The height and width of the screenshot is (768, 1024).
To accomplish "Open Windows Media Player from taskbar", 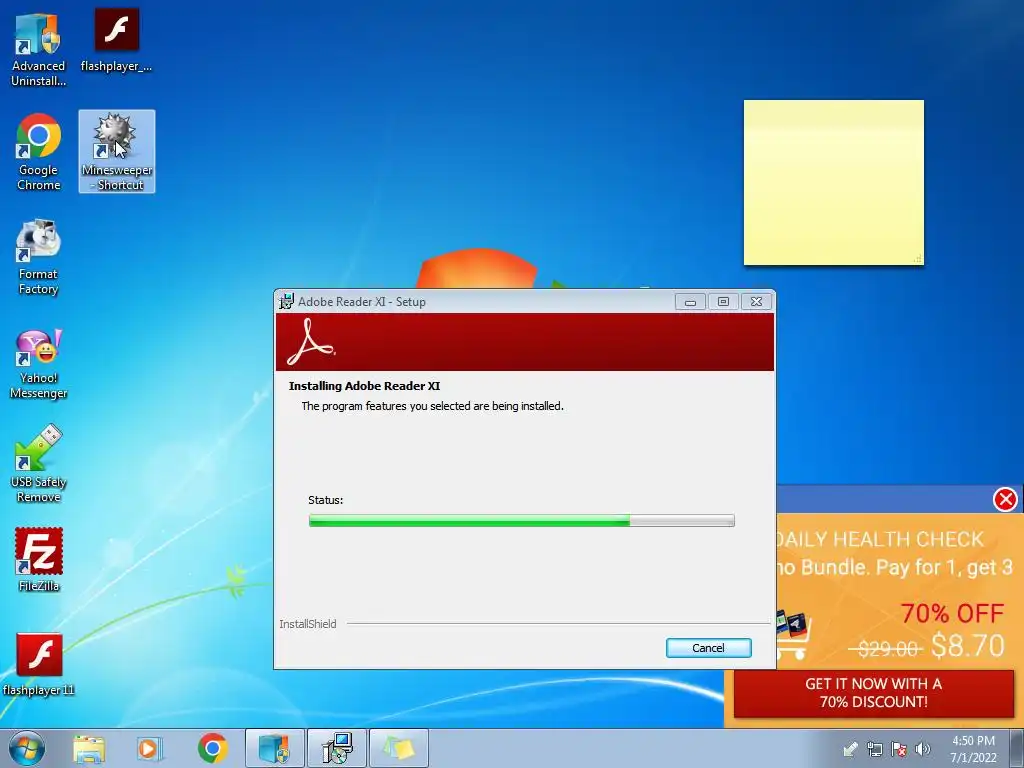I will (150, 748).
